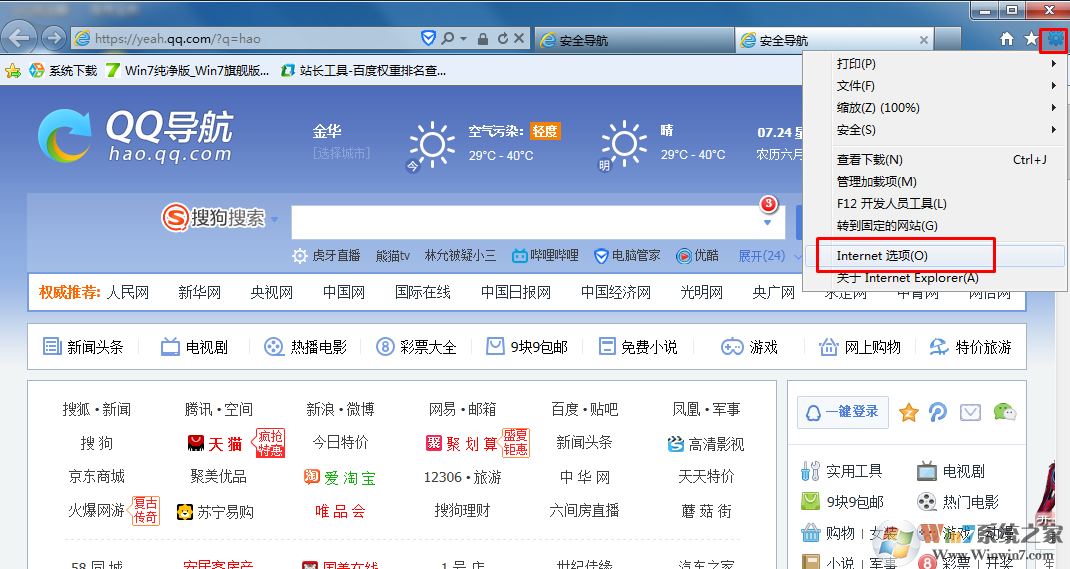Click the QQ导航 logo

[x=136, y=136]
